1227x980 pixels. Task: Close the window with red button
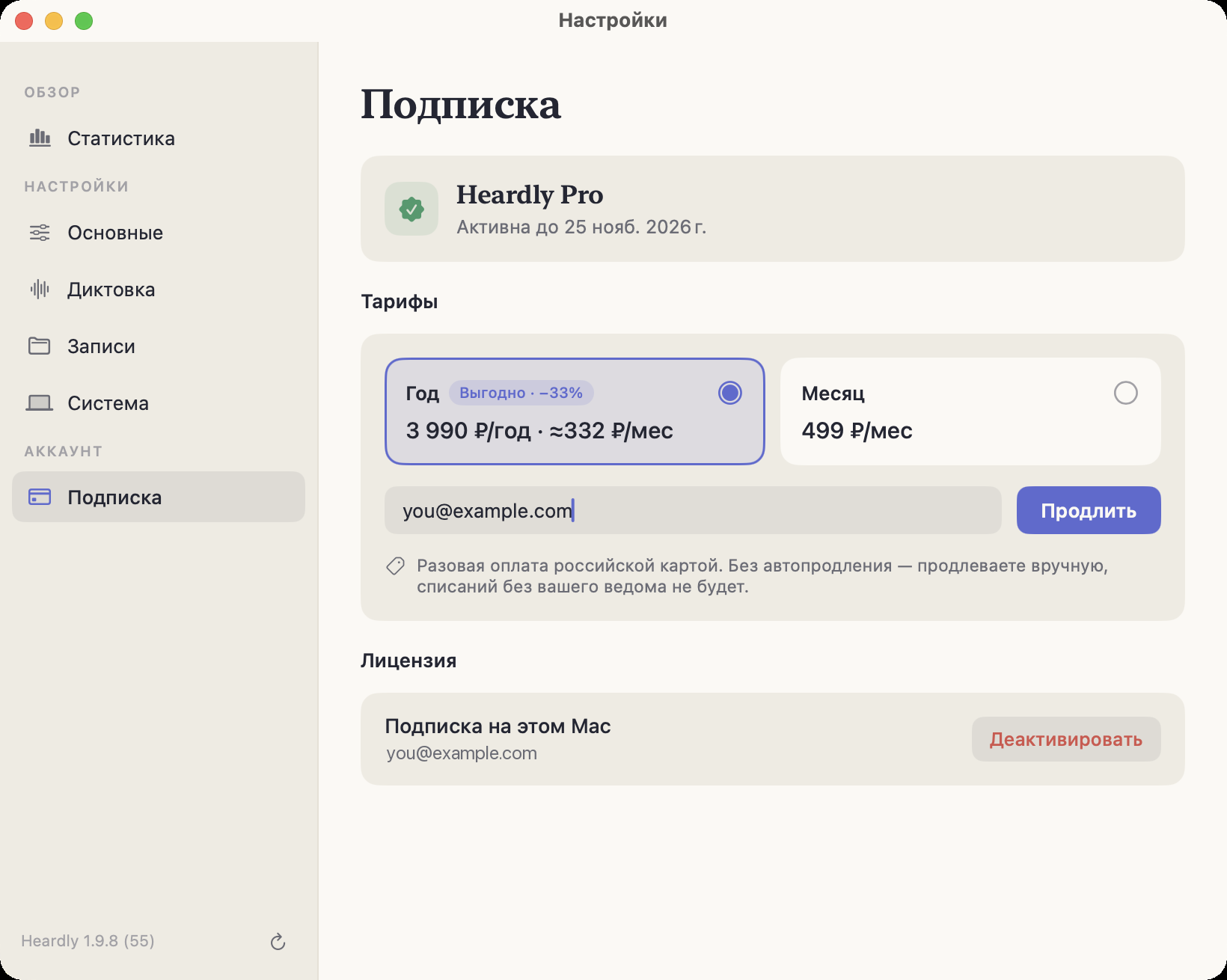pyautogui.click(x=24, y=21)
